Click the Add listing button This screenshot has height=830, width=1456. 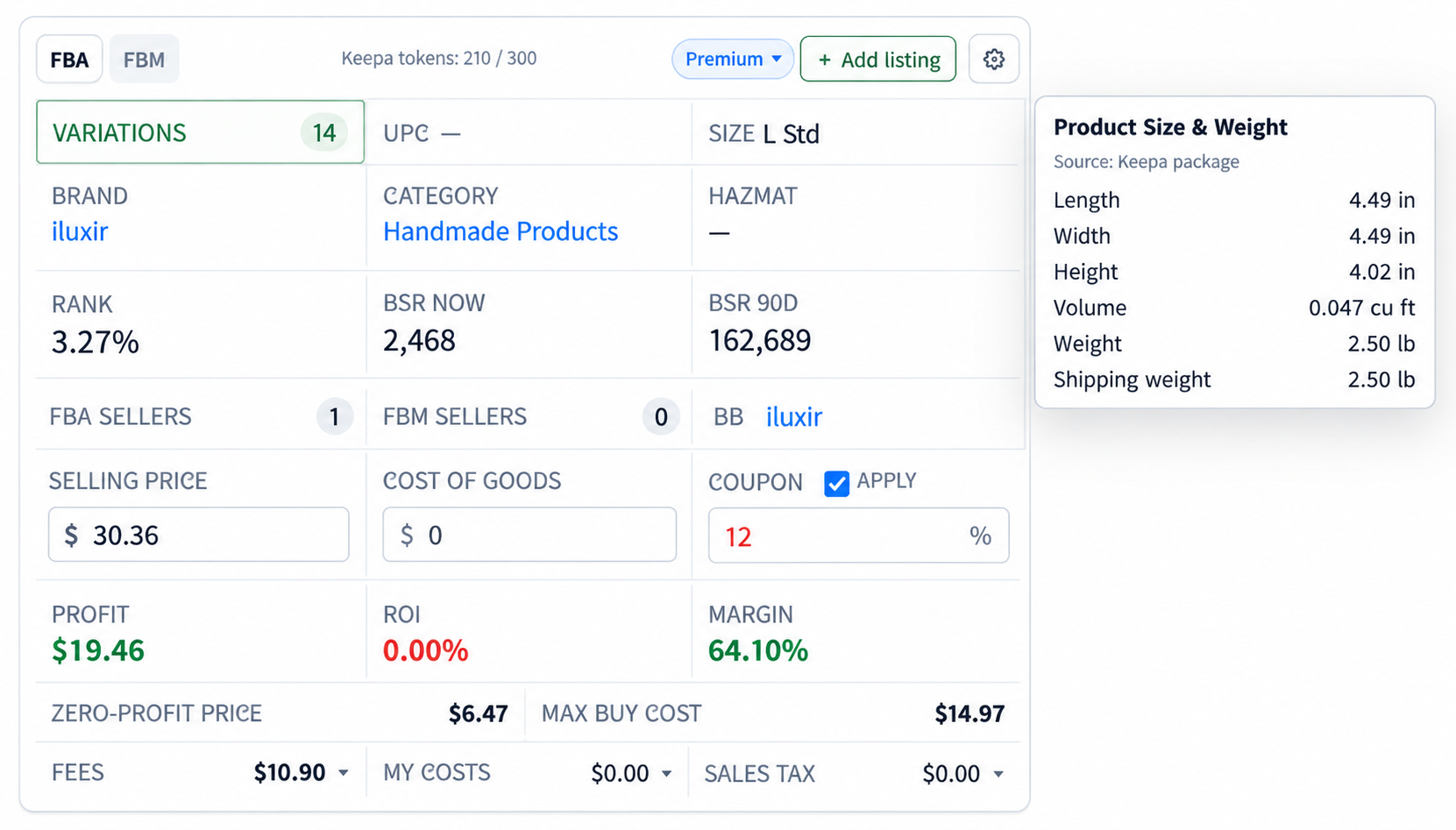coord(878,59)
